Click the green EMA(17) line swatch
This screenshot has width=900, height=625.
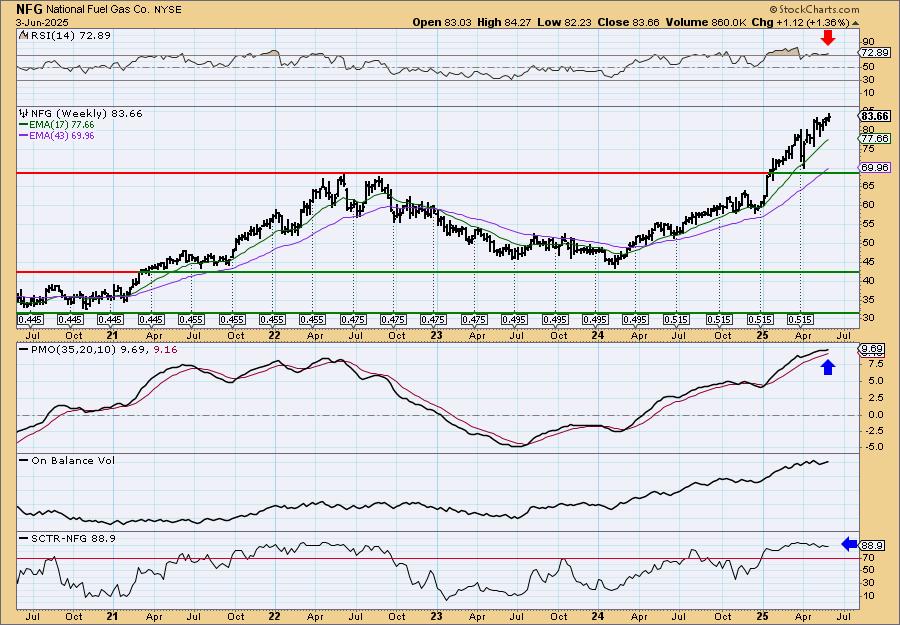24,125
